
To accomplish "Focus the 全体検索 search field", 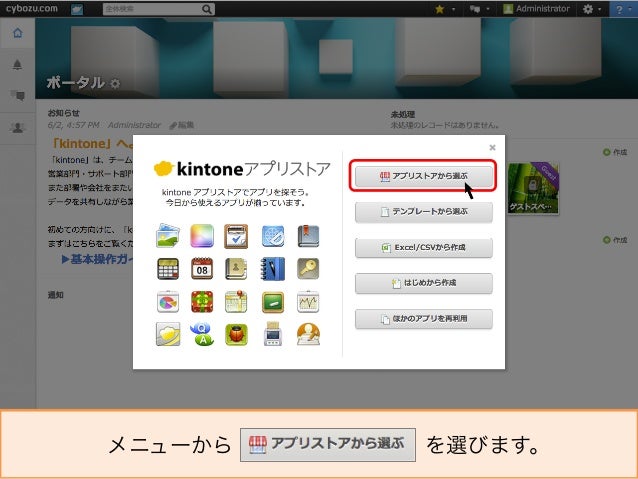I will 152,9.
